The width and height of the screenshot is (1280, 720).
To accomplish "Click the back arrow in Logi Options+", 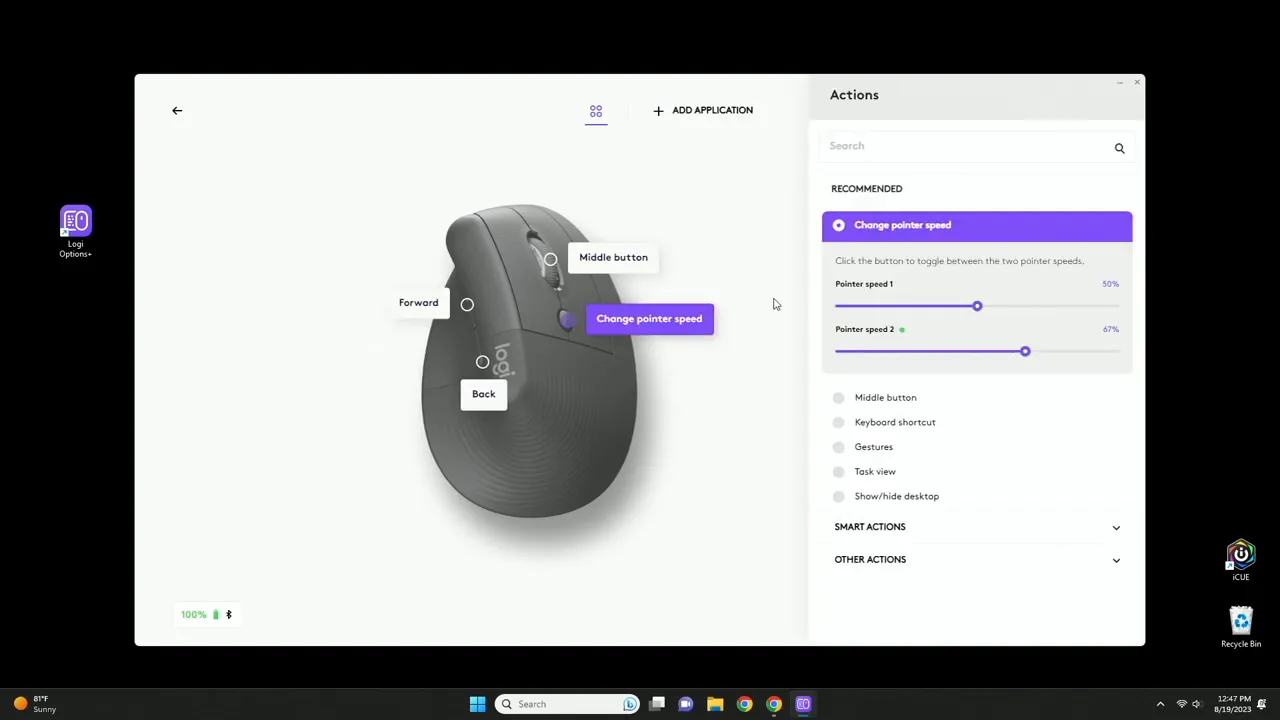I will tap(177, 110).
